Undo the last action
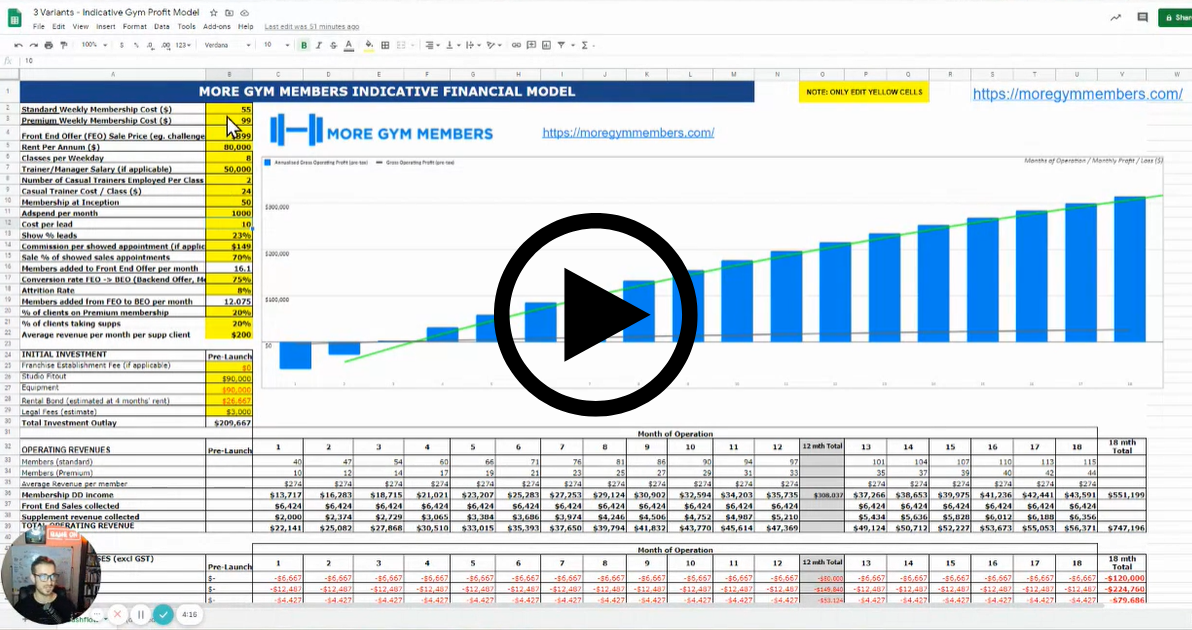This screenshot has height=630, width=1192. [18, 46]
